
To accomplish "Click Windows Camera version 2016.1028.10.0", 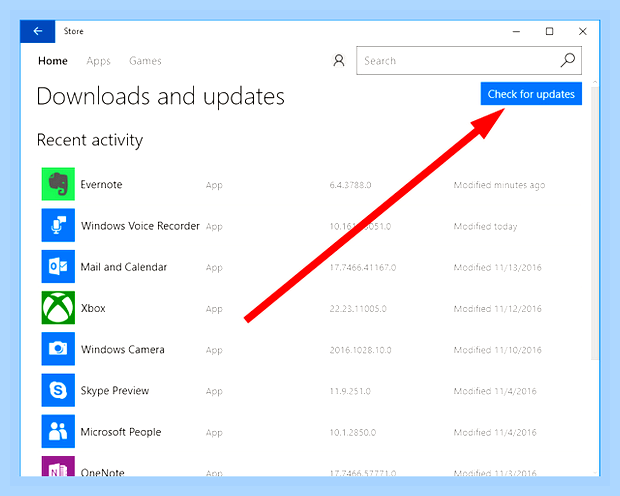I will coord(360,350).
